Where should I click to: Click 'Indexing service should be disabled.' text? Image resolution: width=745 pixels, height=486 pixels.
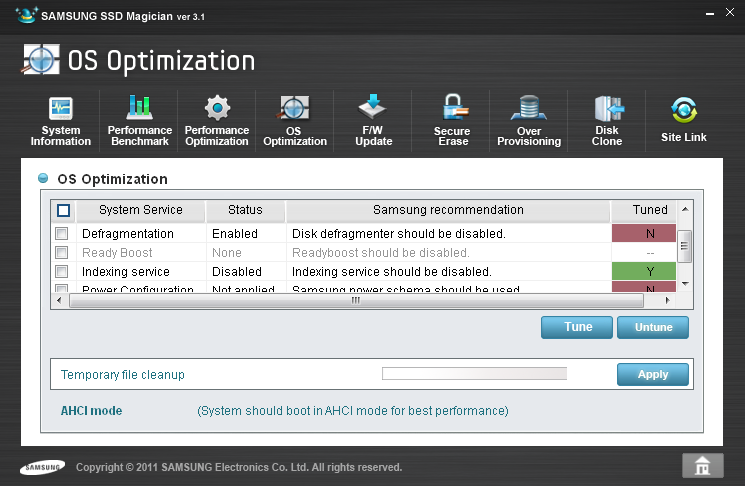click(x=392, y=272)
